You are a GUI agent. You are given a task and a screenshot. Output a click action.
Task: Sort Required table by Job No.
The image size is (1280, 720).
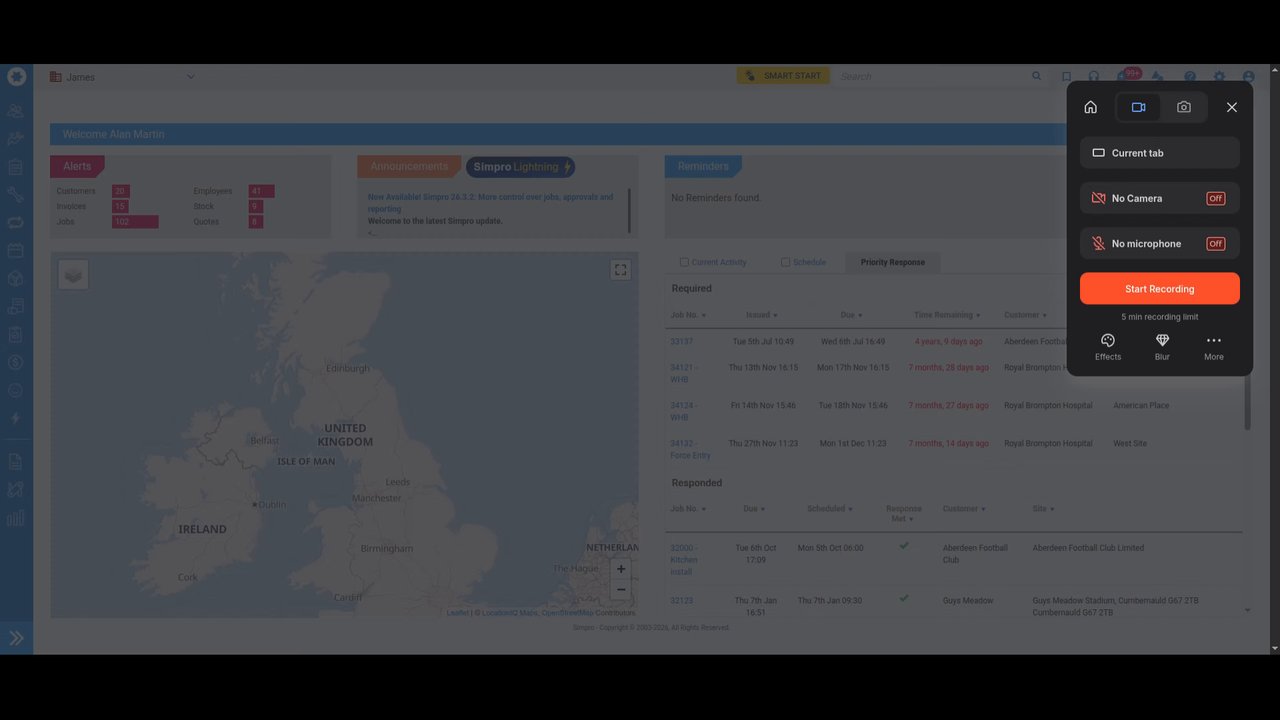[x=688, y=315]
